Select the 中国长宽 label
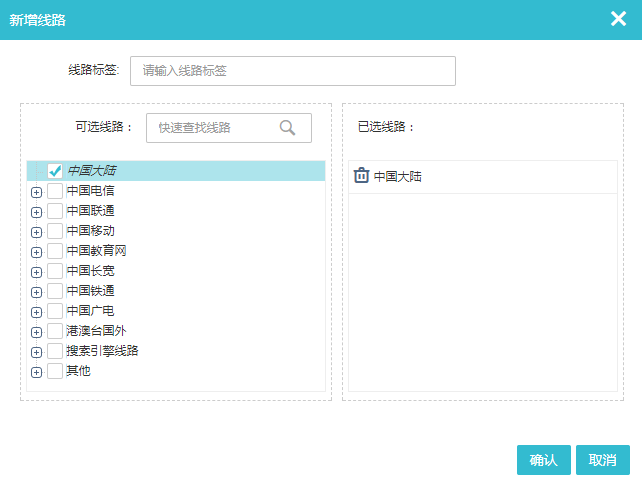Screen dimensions: 642x483 pos(90,271)
